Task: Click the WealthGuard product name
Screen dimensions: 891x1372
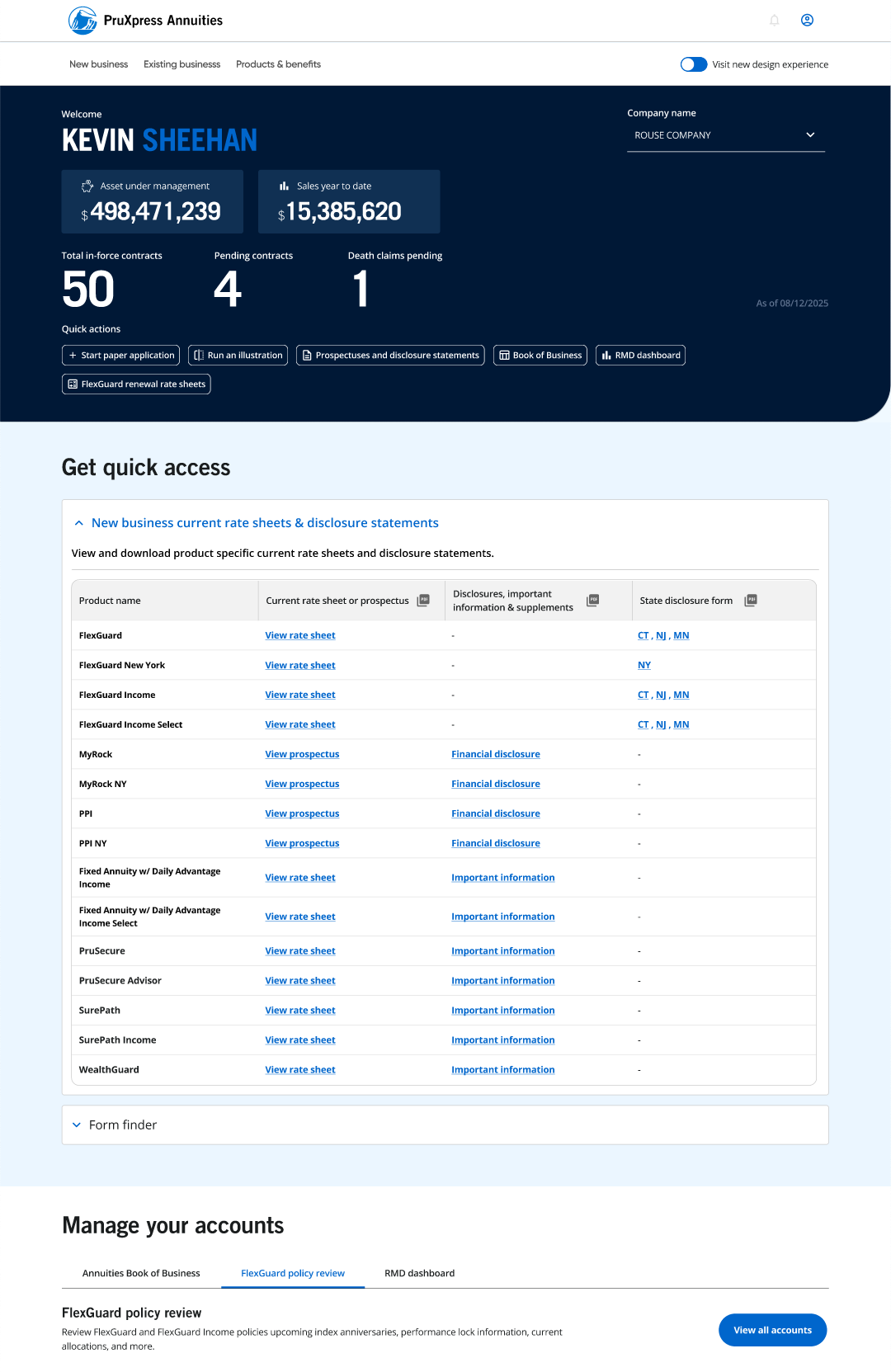Action: click(109, 1070)
